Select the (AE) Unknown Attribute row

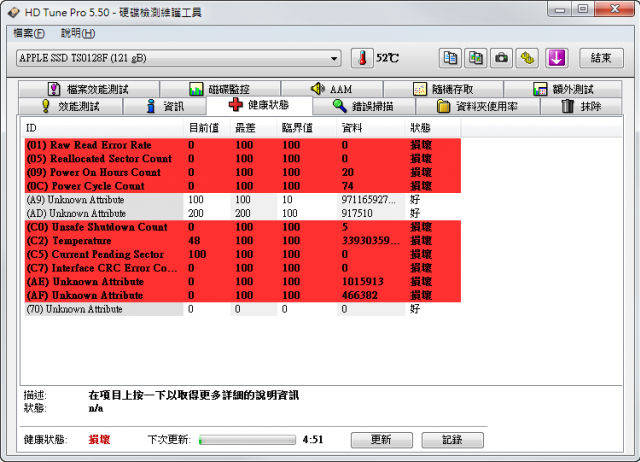242,282
